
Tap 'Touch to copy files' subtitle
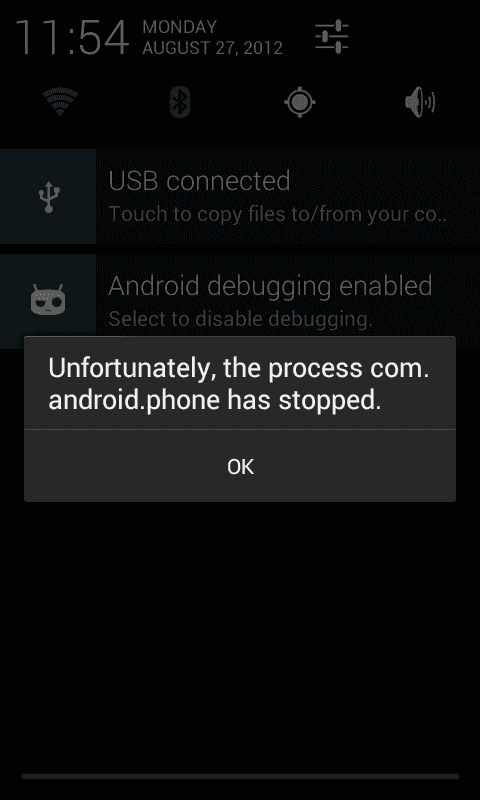(x=277, y=214)
